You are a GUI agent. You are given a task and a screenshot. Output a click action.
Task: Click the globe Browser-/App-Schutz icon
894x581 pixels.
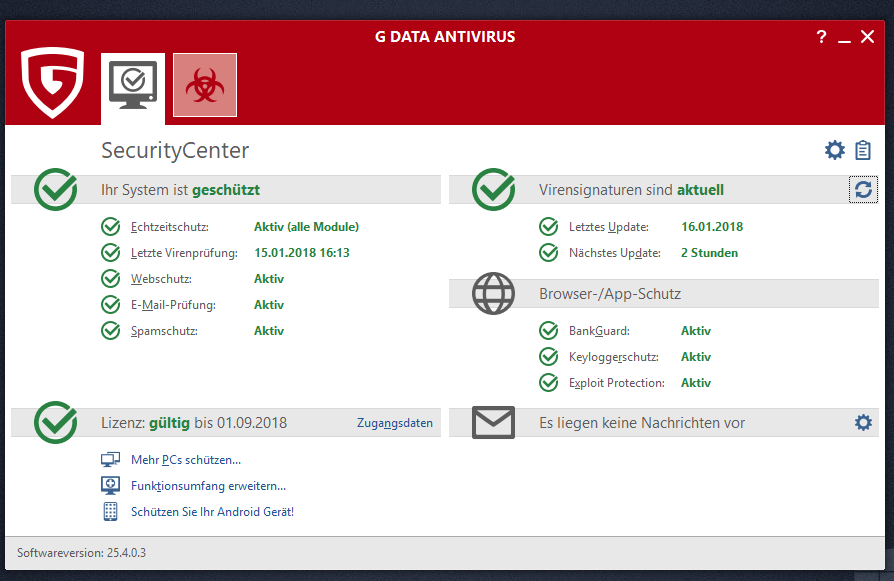click(x=493, y=294)
